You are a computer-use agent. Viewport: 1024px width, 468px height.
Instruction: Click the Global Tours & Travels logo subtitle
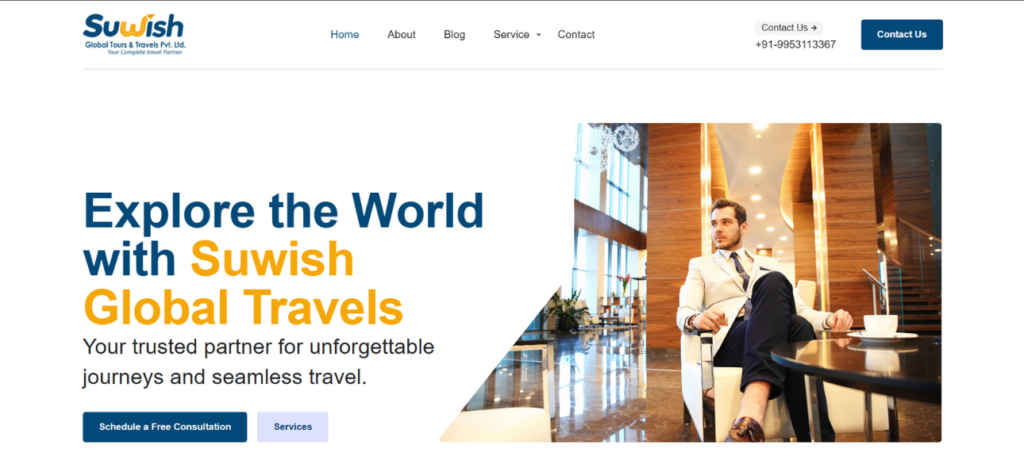coord(135,45)
